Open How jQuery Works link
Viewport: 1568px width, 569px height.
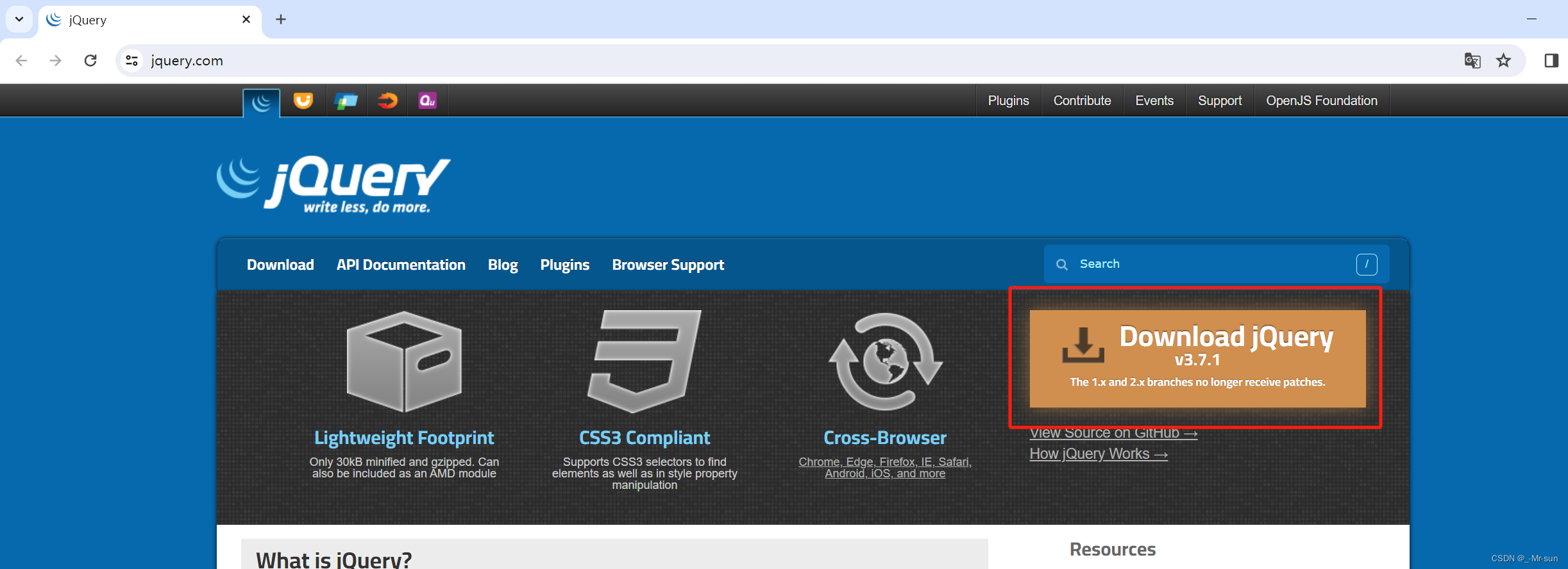click(x=1099, y=454)
